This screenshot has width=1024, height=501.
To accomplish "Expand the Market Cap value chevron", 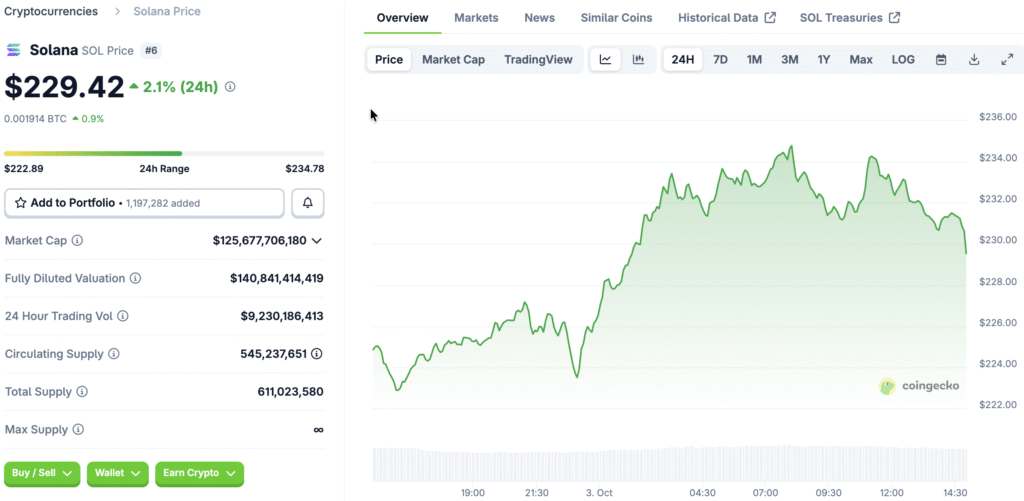I will click(x=317, y=241).
